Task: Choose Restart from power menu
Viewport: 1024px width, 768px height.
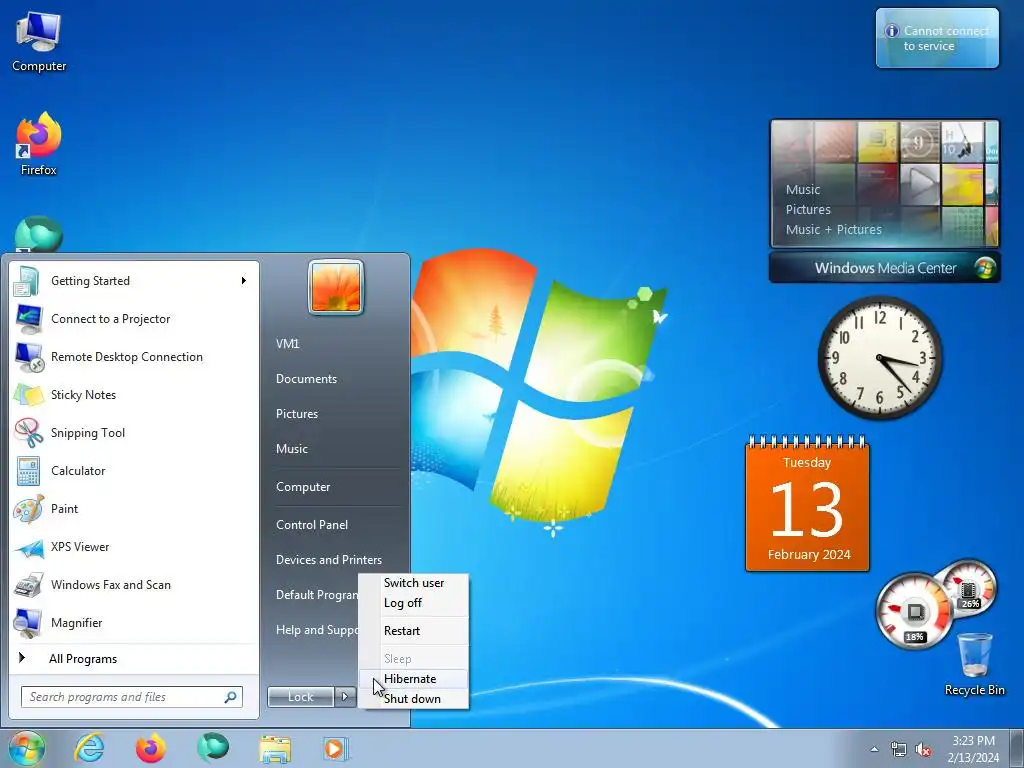Action: coord(414,631)
